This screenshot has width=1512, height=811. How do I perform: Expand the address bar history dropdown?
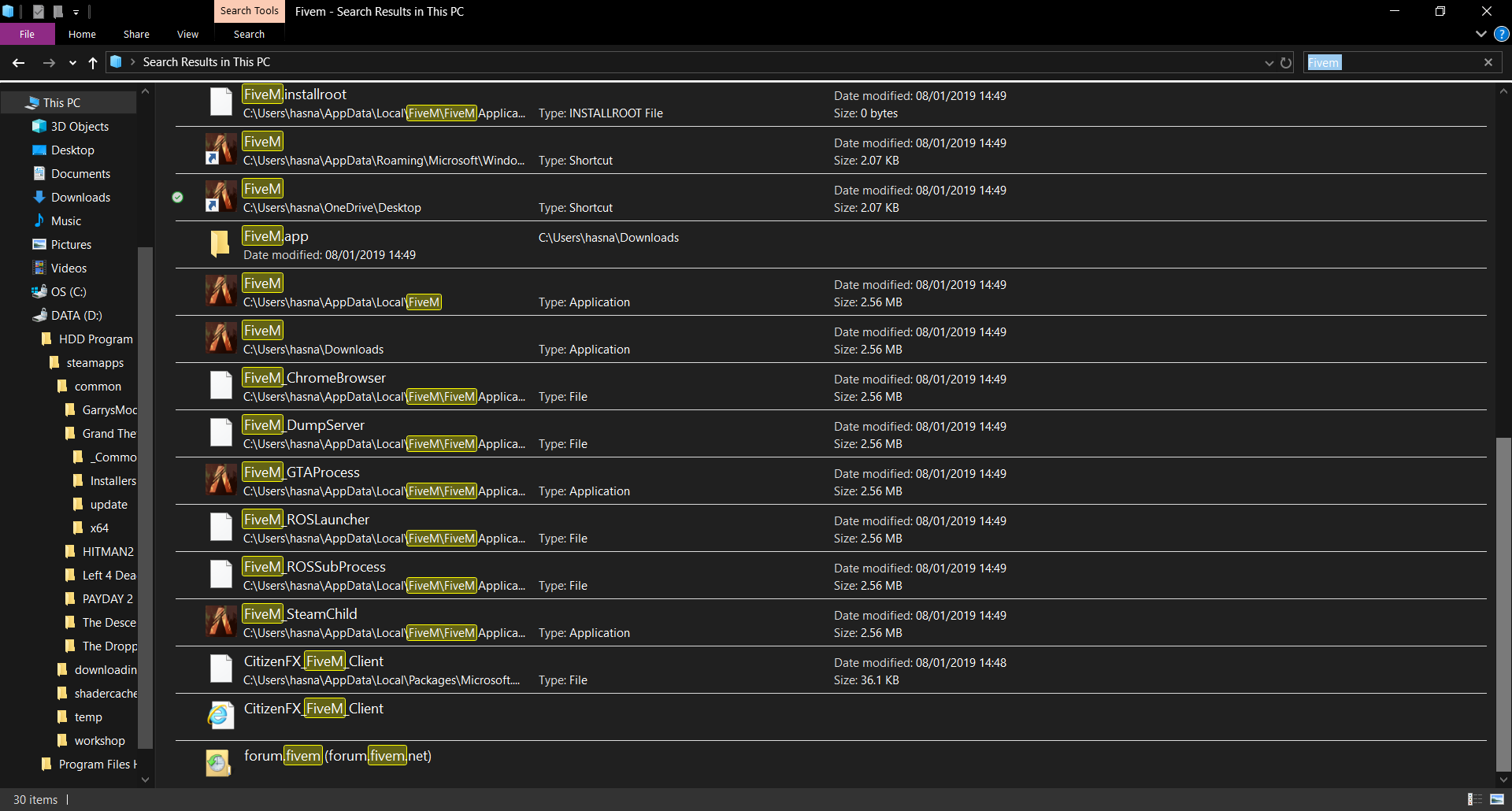click(1269, 62)
